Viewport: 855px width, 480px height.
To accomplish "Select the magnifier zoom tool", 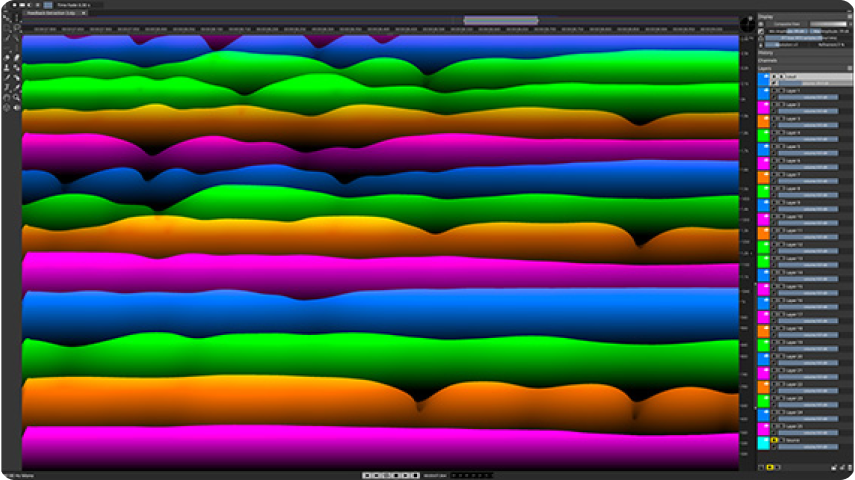I will pos(16,97).
